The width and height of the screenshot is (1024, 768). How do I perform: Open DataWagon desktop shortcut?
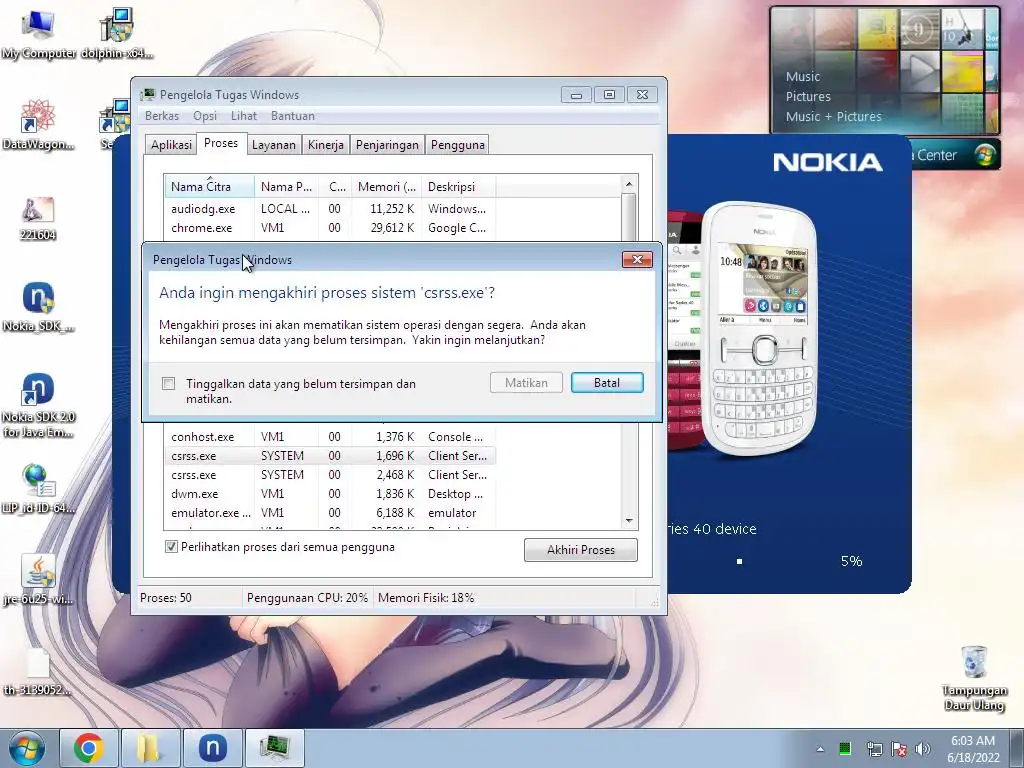pos(38,125)
